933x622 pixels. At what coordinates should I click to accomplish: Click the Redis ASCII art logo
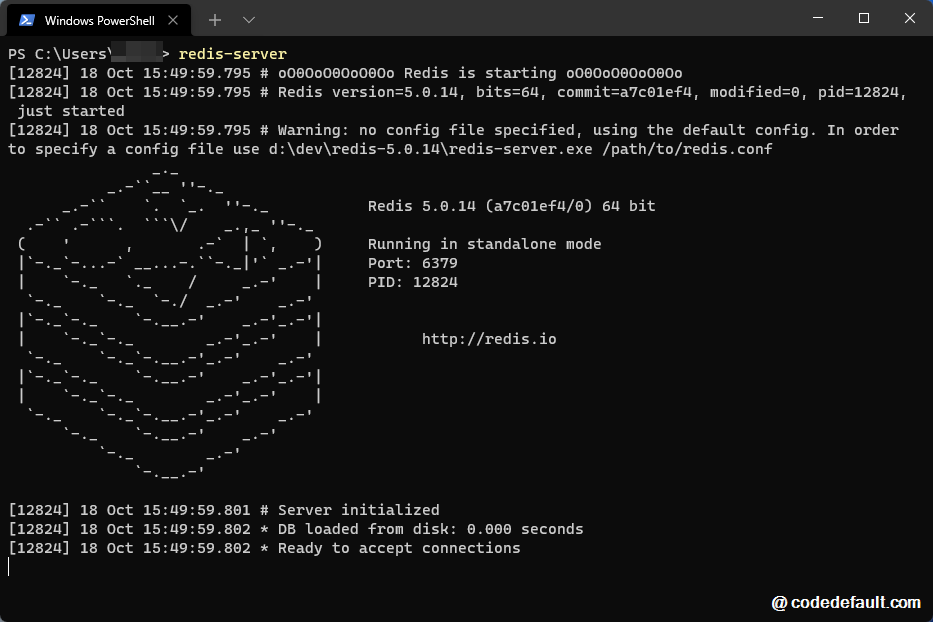[170, 320]
